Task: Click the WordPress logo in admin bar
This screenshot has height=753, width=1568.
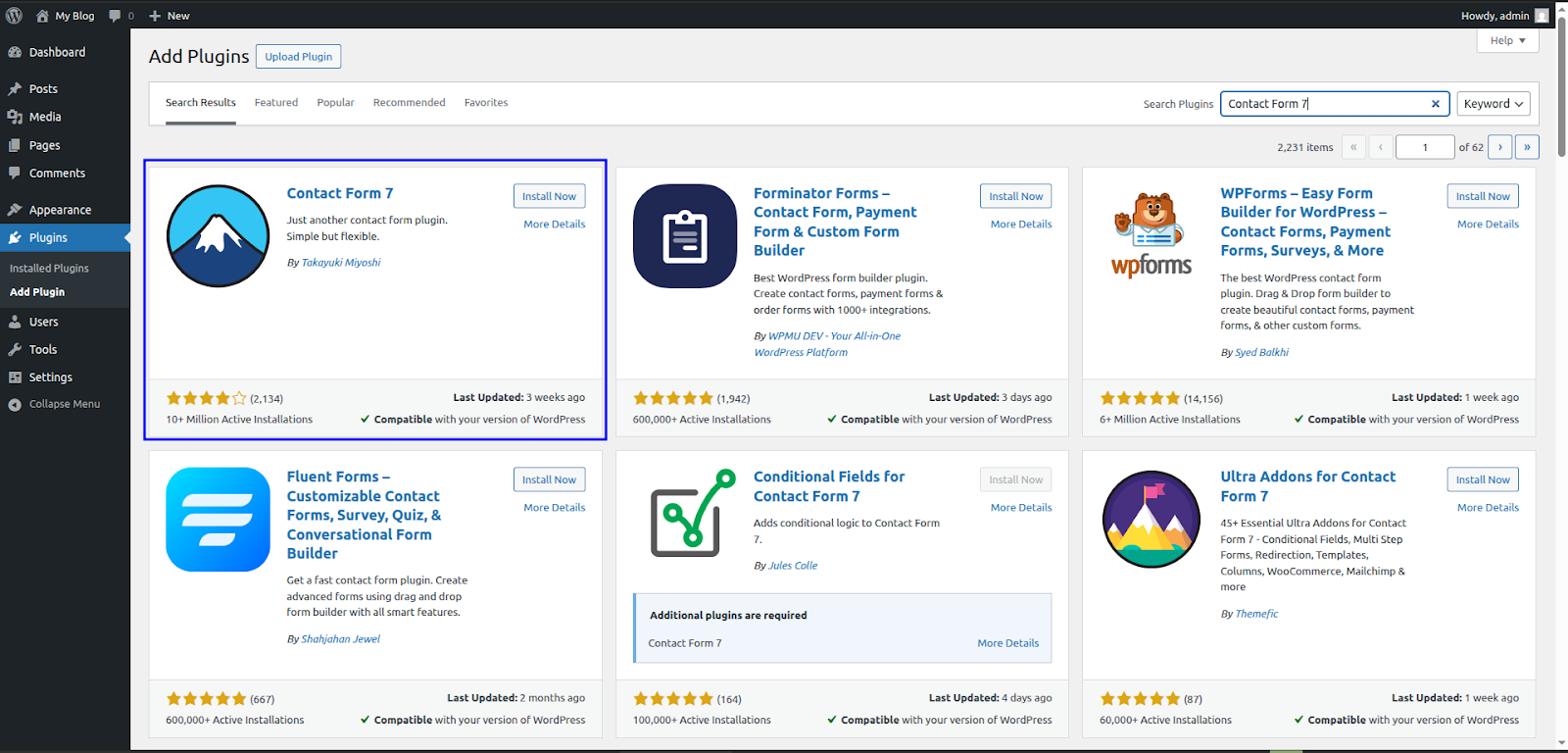Action: pyautogui.click(x=15, y=16)
